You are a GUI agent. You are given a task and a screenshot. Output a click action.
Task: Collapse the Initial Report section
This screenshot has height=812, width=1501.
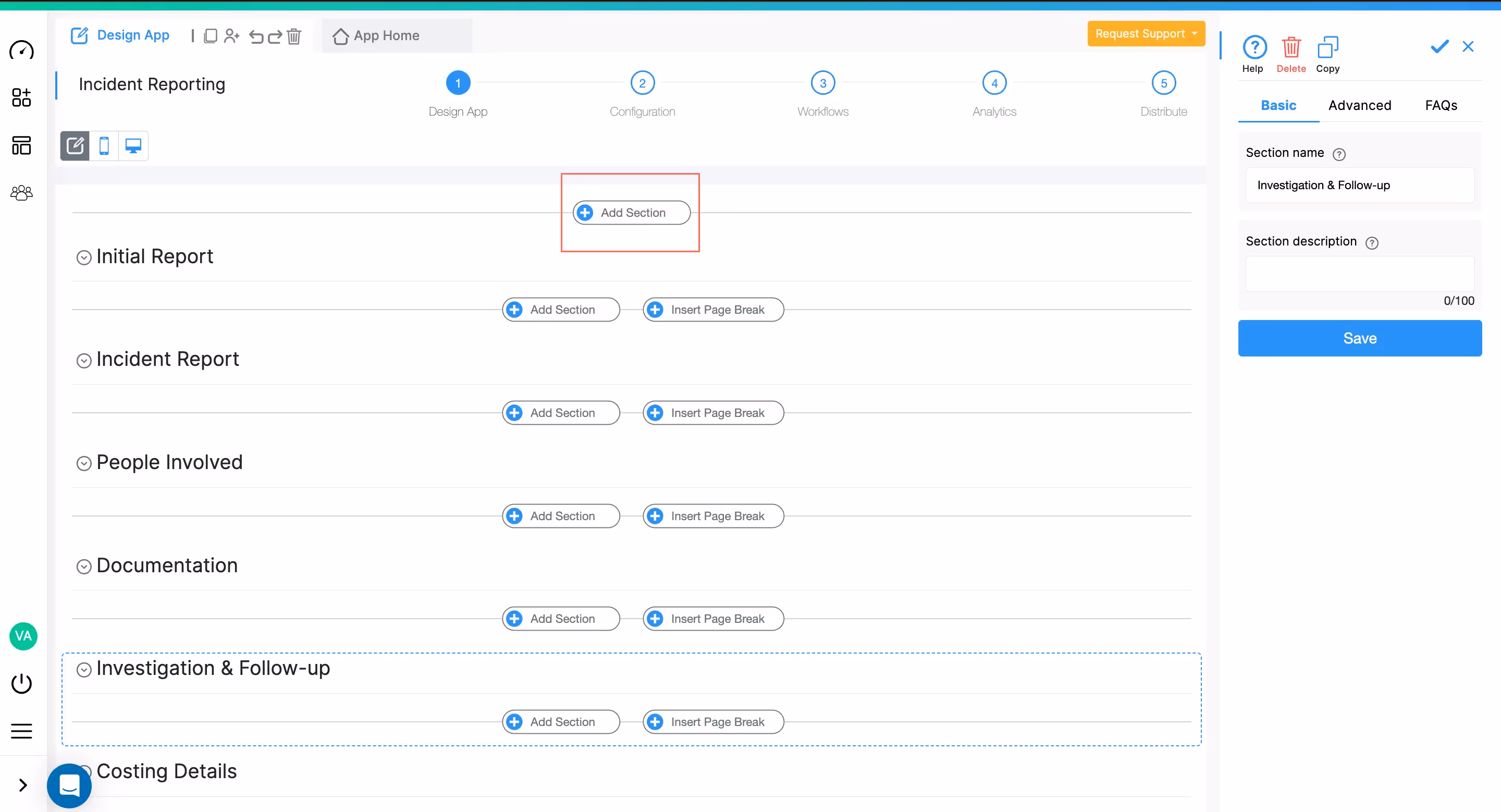[x=84, y=257]
